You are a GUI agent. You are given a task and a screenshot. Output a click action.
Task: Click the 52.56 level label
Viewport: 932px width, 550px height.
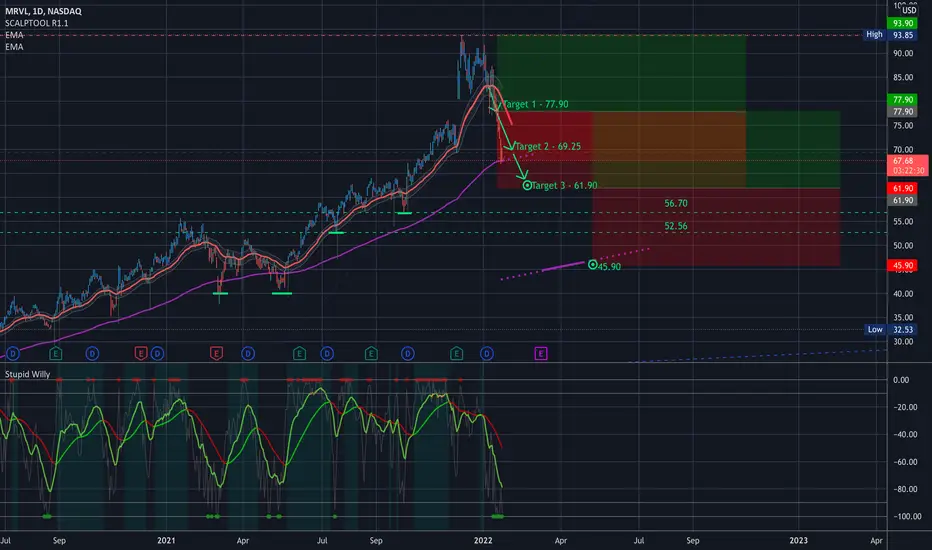(676, 226)
